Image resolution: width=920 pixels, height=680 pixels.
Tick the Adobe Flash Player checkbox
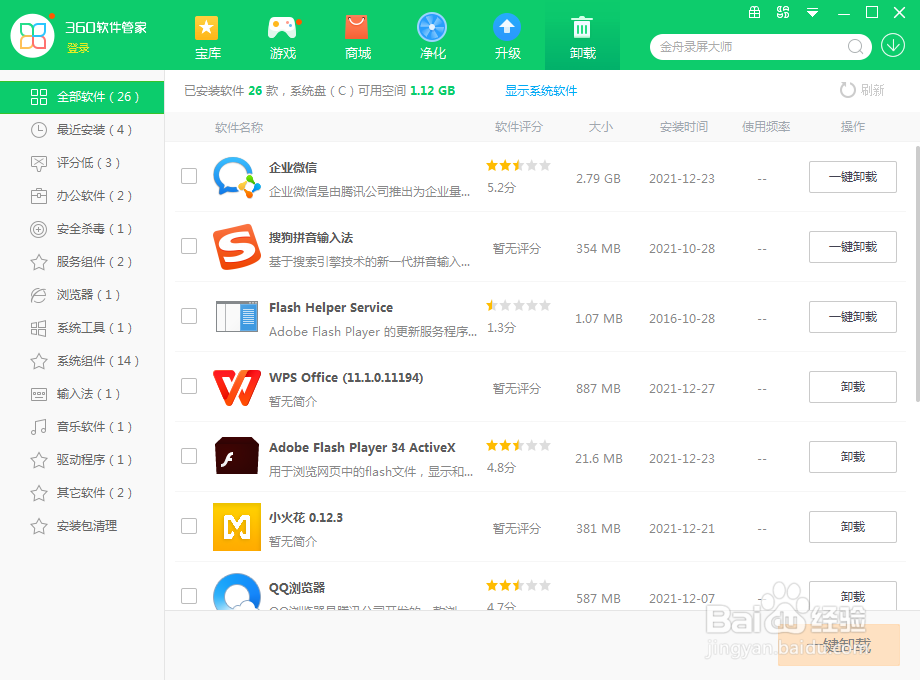(189, 456)
